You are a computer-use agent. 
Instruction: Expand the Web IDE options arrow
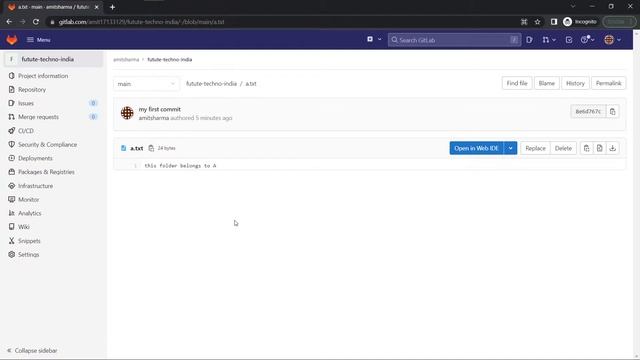tap(510, 148)
